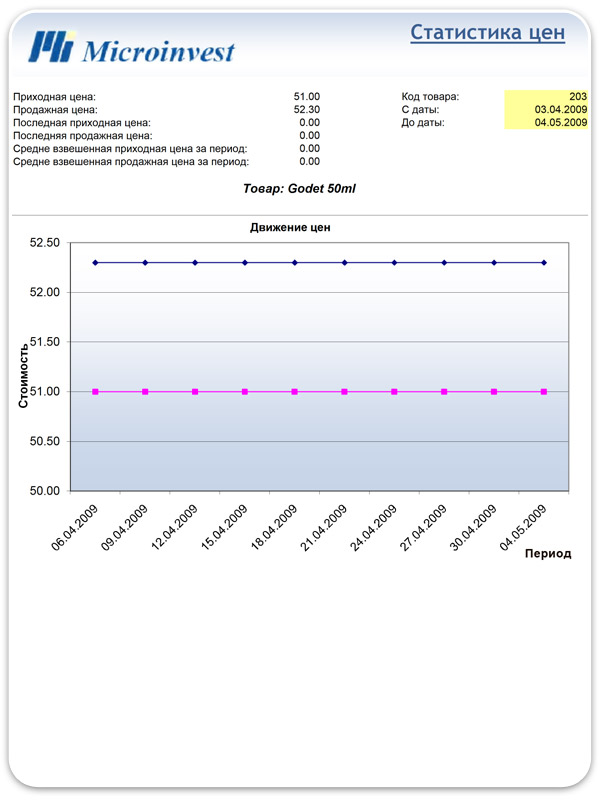Click the Период horizontal axis title
Viewport: 600px width, 800px height.
pyautogui.click(x=548, y=553)
